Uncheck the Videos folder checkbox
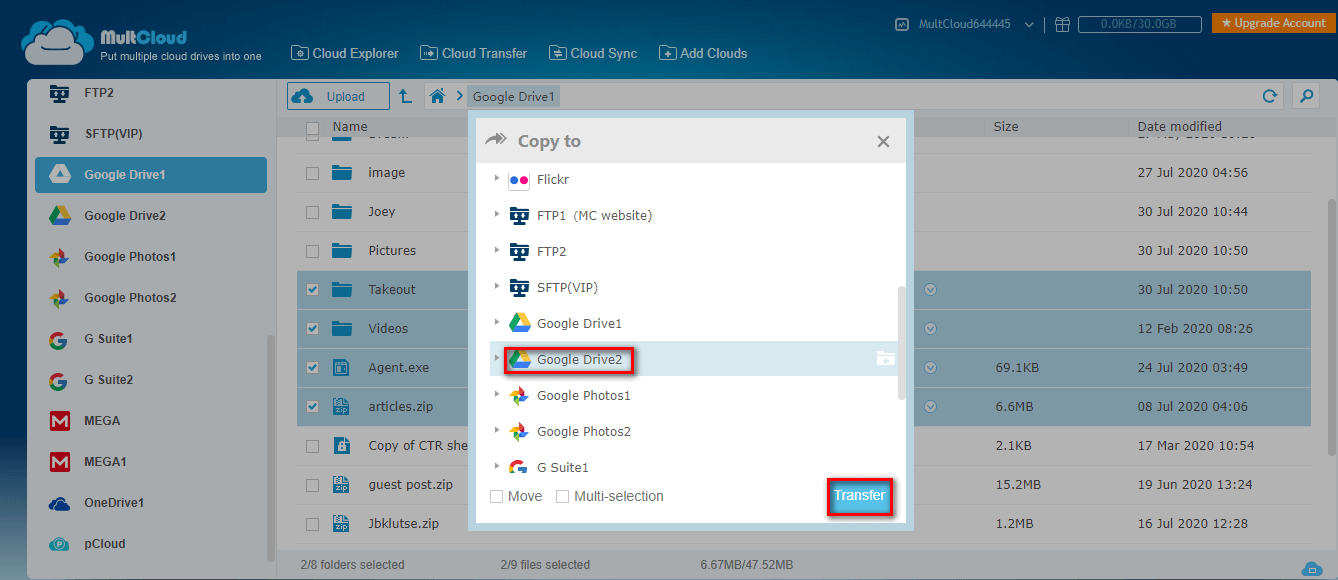Viewport: 1338px width, 580px height. pyautogui.click(x=313, y=329)
